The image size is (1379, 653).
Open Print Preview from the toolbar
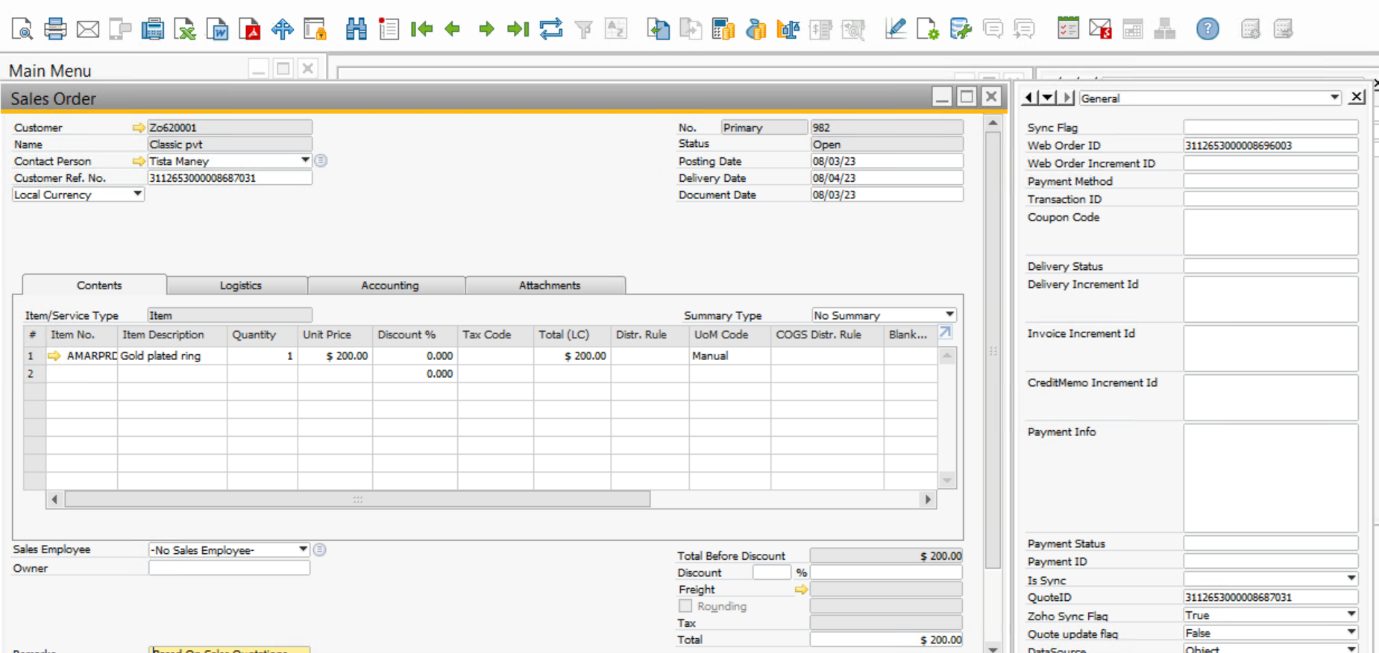(x=22, y=29)
